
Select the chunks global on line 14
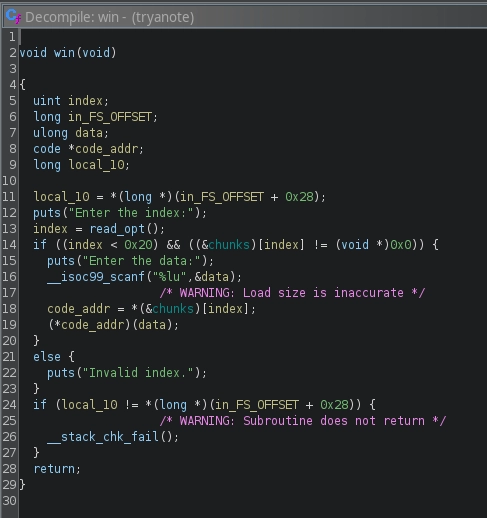[x=229, y=245]
